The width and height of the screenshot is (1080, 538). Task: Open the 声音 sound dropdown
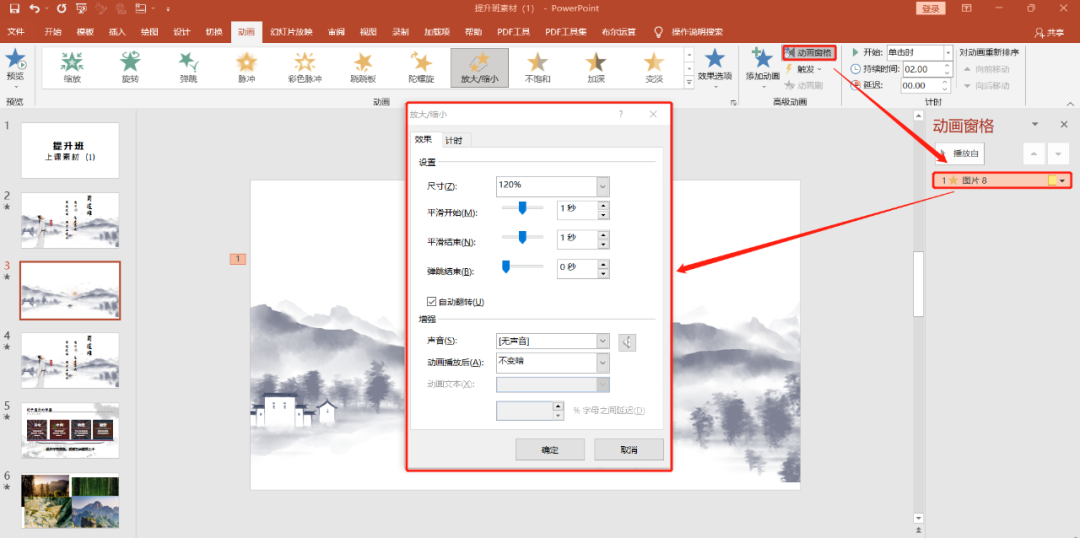pos(603,341)
